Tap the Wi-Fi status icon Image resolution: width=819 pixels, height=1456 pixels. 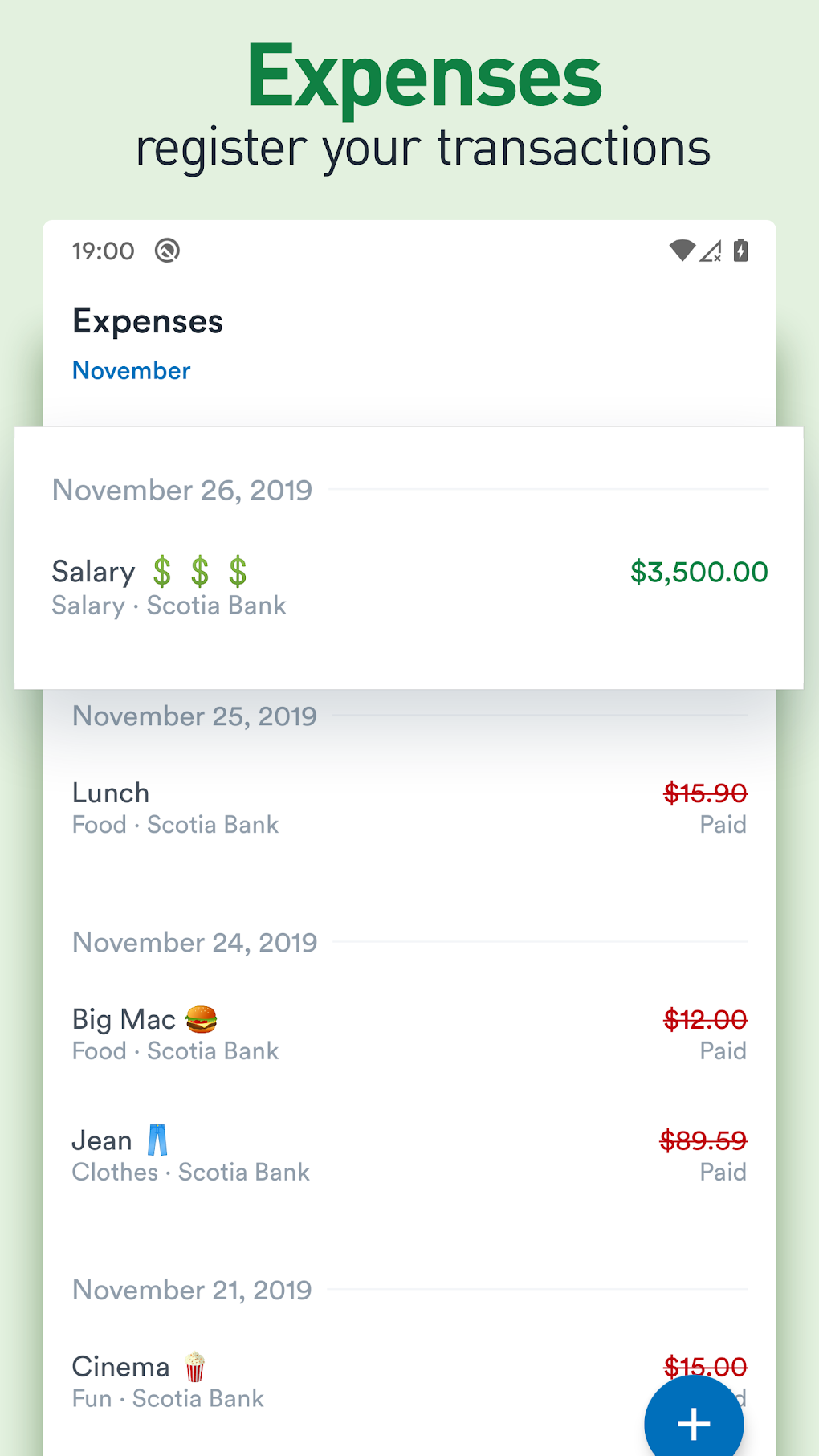(681, 251)
